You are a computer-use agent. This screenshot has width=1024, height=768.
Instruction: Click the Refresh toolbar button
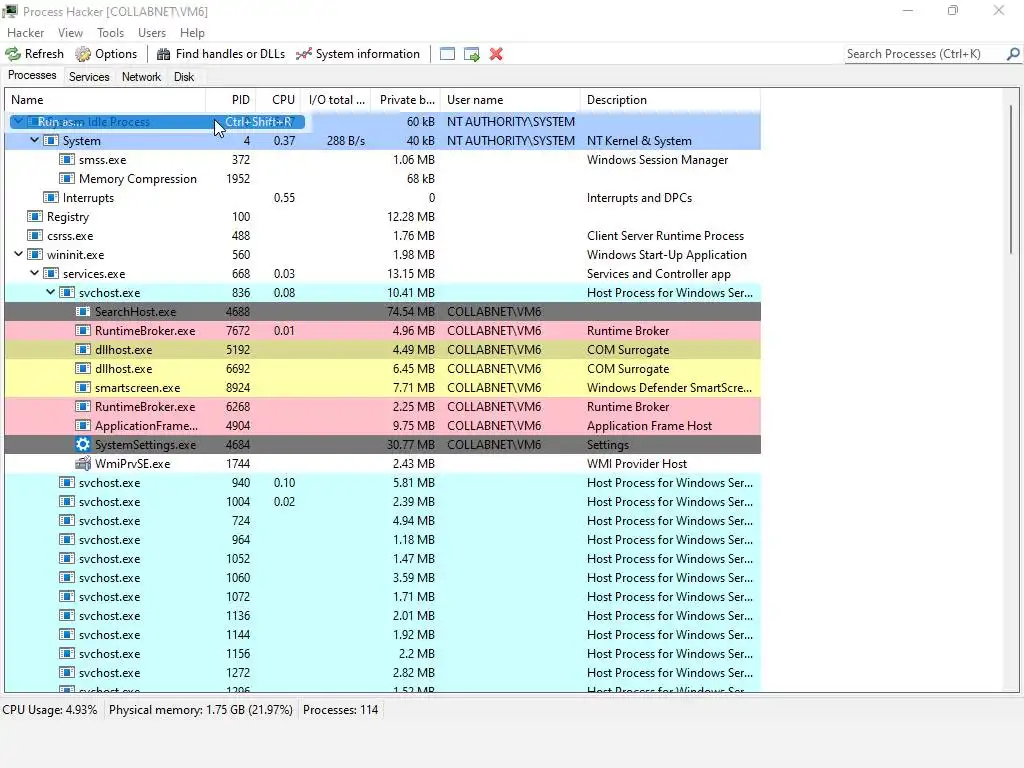point(35,54)
